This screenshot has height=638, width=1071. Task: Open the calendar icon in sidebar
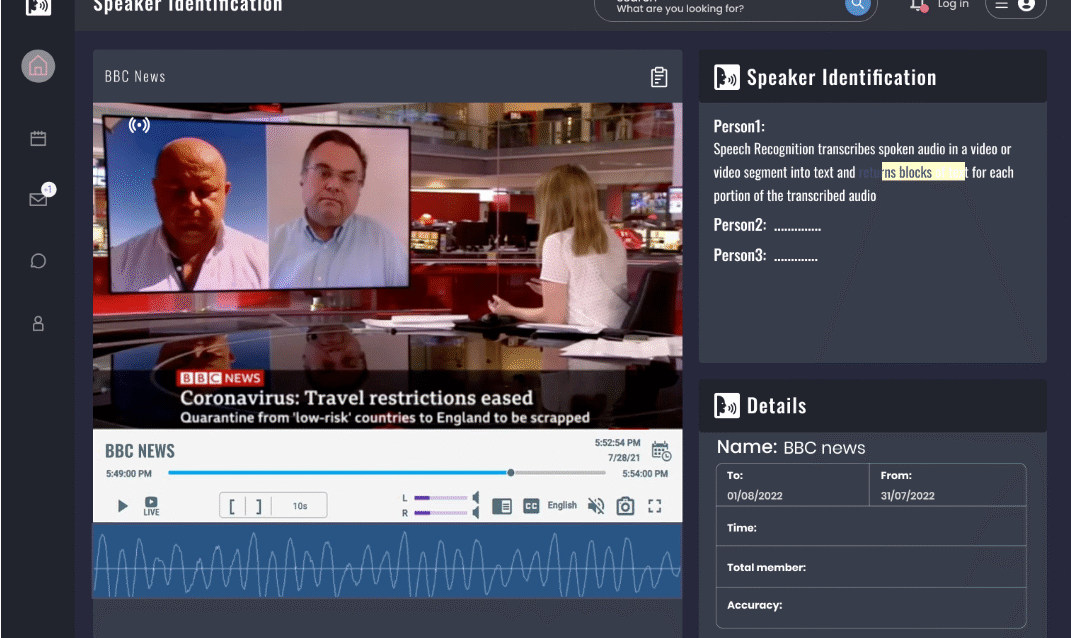click(38, 139)
